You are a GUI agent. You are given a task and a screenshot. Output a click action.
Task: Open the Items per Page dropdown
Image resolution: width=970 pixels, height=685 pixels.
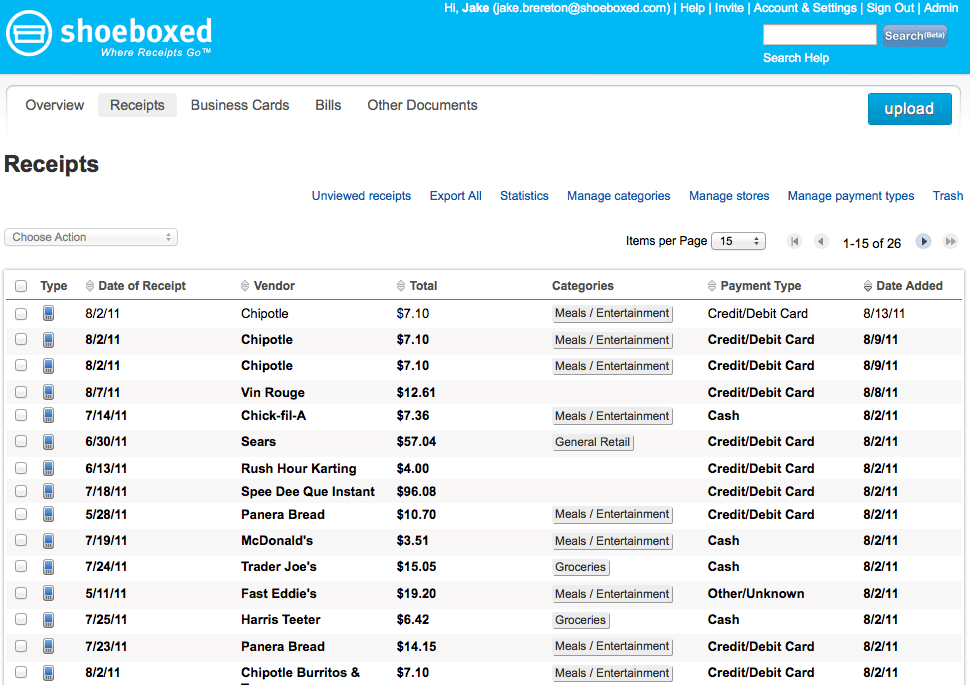(x=739, y=241)
